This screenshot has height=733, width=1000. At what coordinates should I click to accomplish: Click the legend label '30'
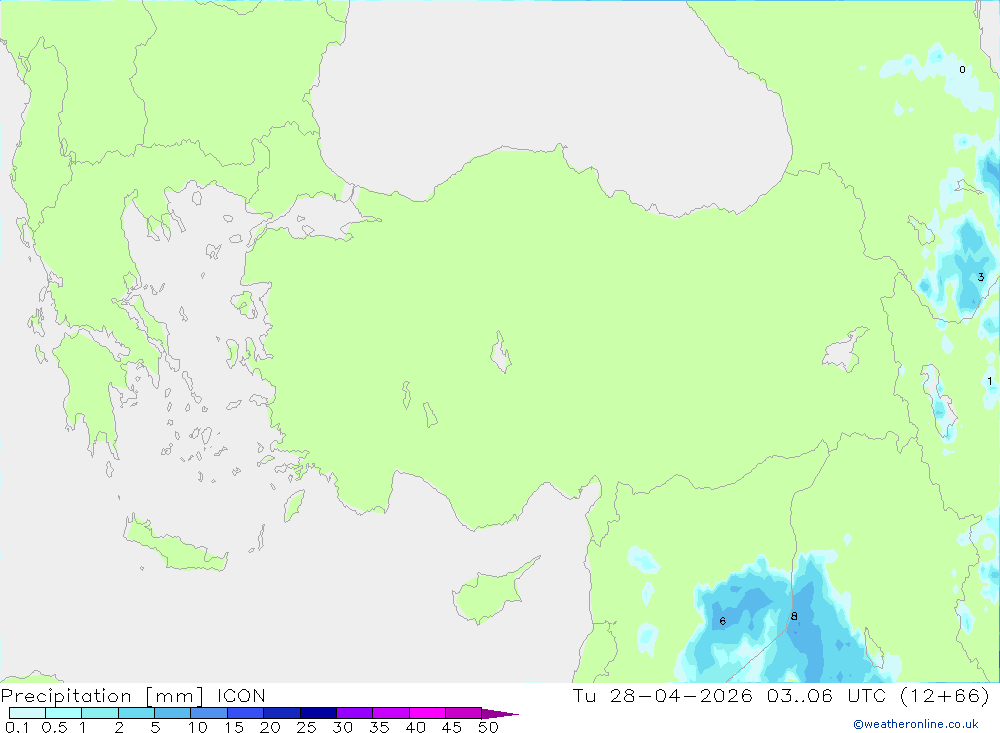[342, 727]
